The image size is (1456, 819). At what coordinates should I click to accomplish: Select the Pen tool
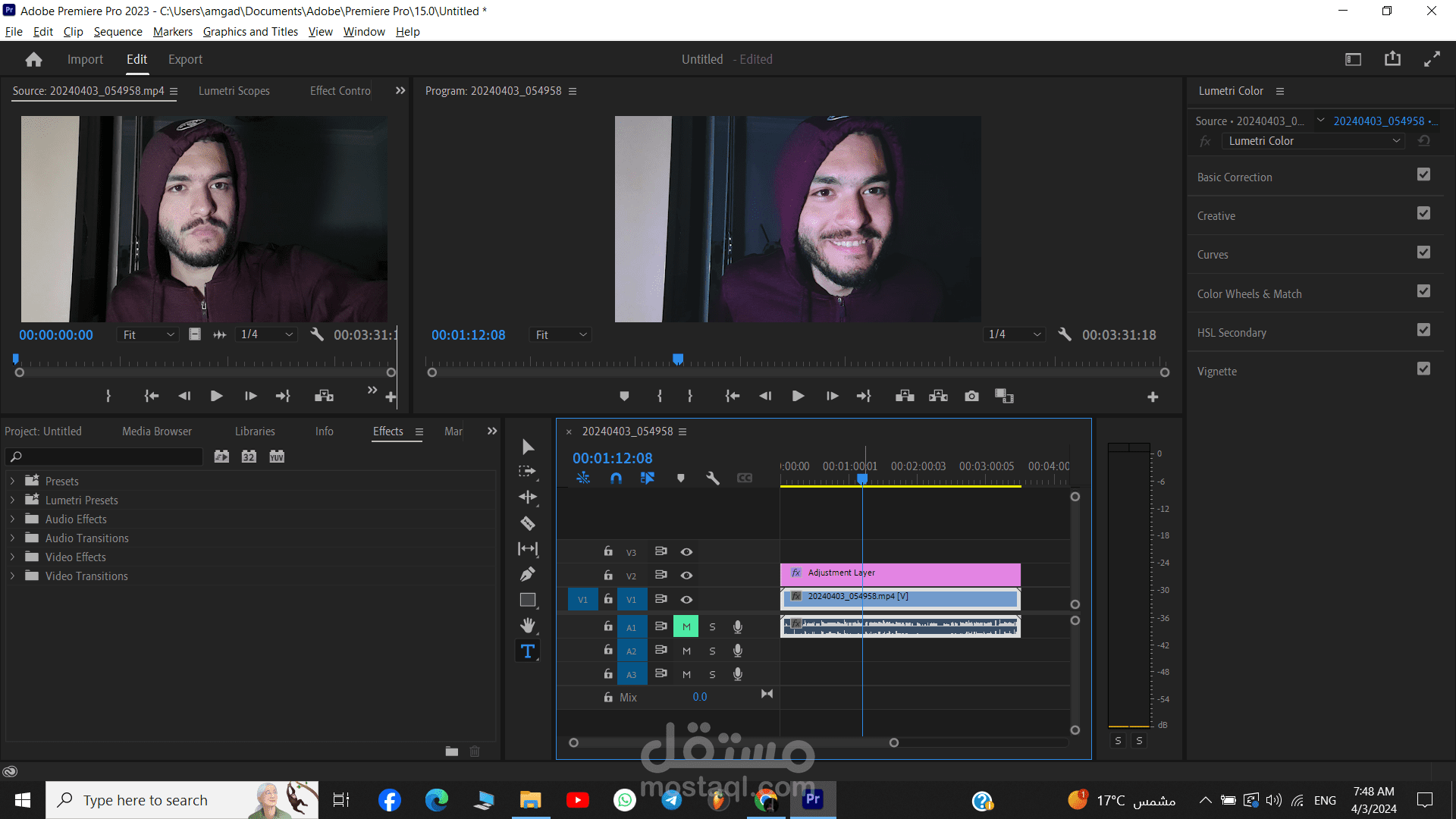click(528, 574)
